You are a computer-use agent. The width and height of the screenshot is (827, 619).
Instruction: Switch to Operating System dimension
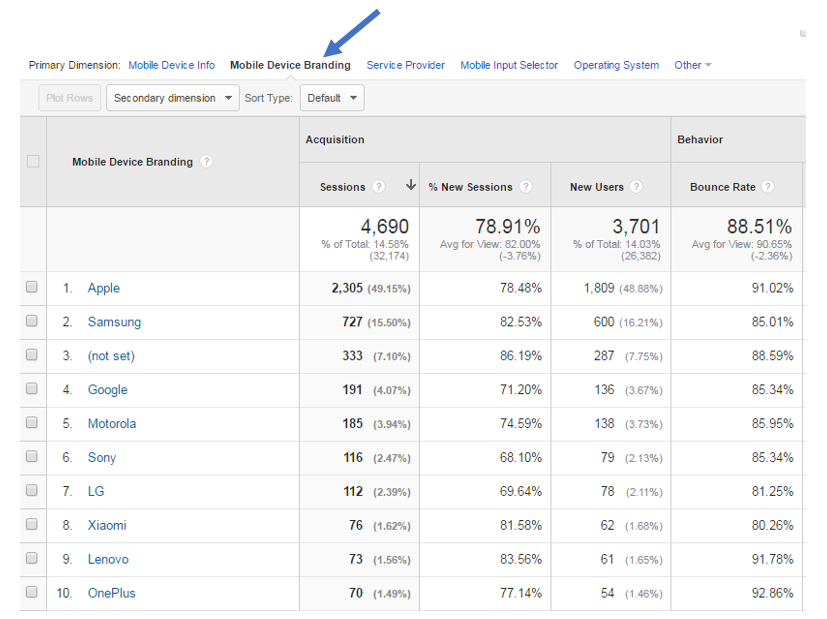pos(616,65)
